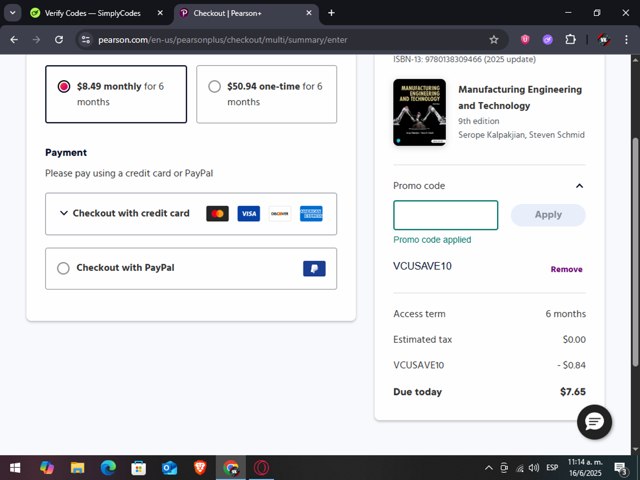
Task: Open Opera browser from the taskbar
Action: pyautogui.click(x=261, y=468)
